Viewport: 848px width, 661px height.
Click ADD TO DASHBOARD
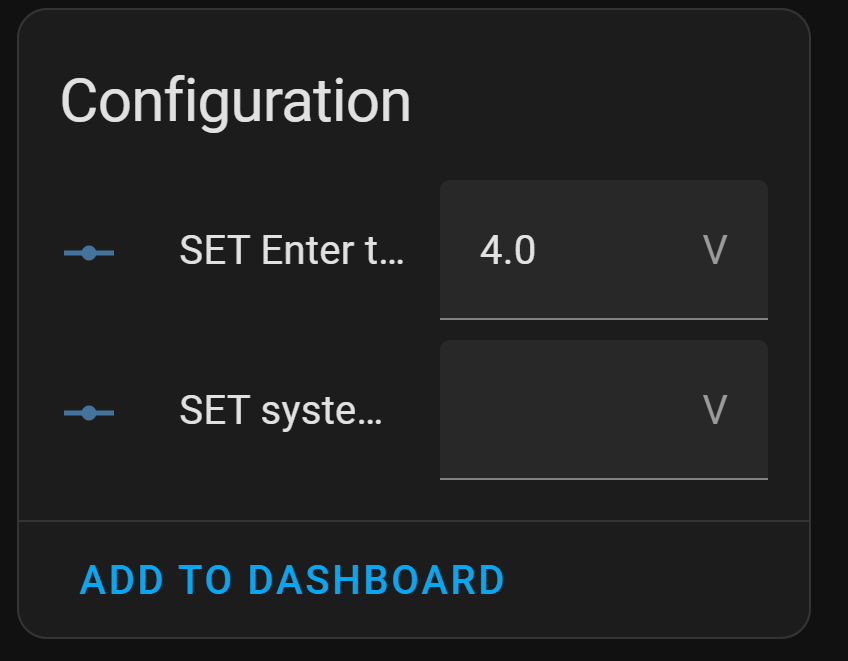[292, 580]
